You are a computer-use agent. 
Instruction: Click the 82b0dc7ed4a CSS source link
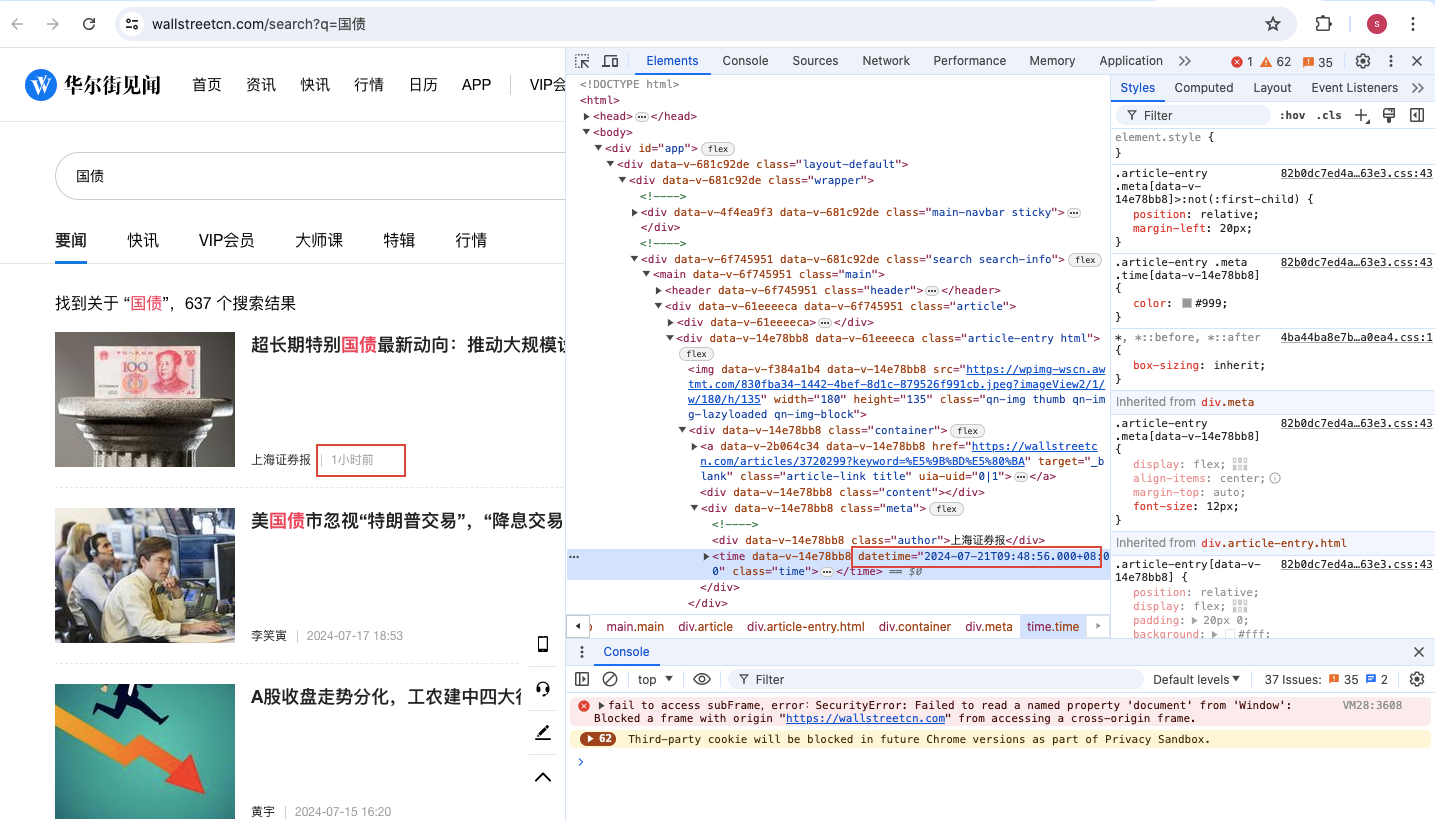[x=1356, y=173]
